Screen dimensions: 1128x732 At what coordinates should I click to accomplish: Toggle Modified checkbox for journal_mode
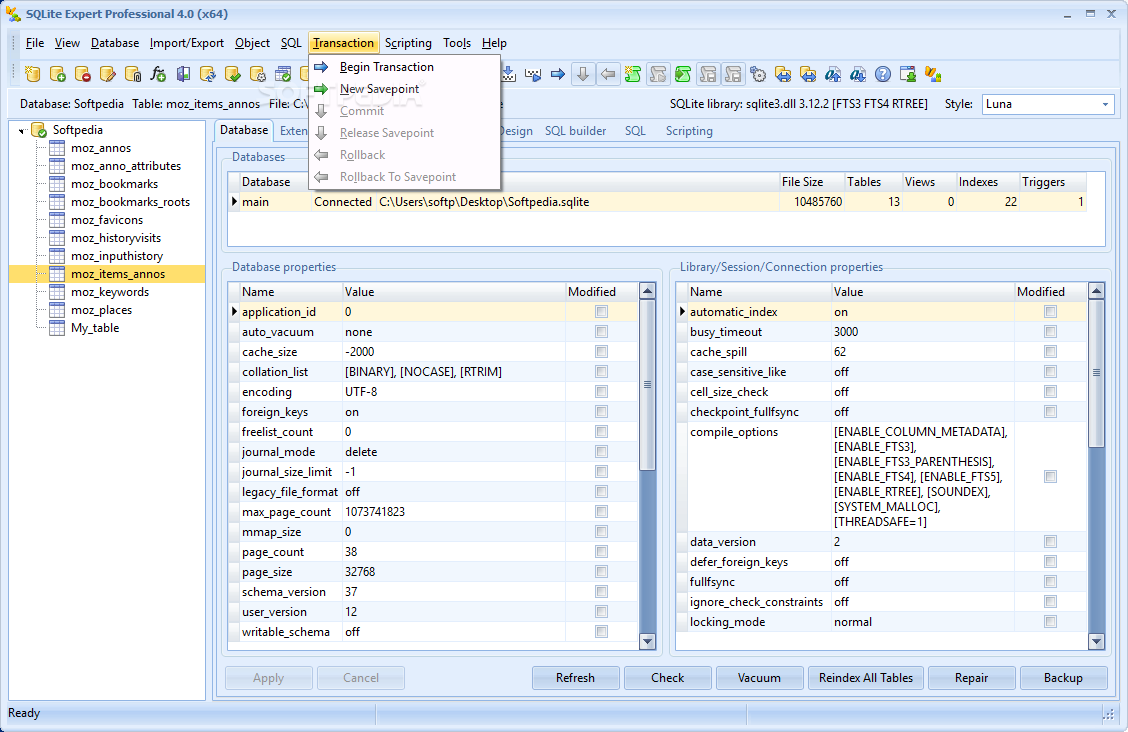tap(601, 452)
